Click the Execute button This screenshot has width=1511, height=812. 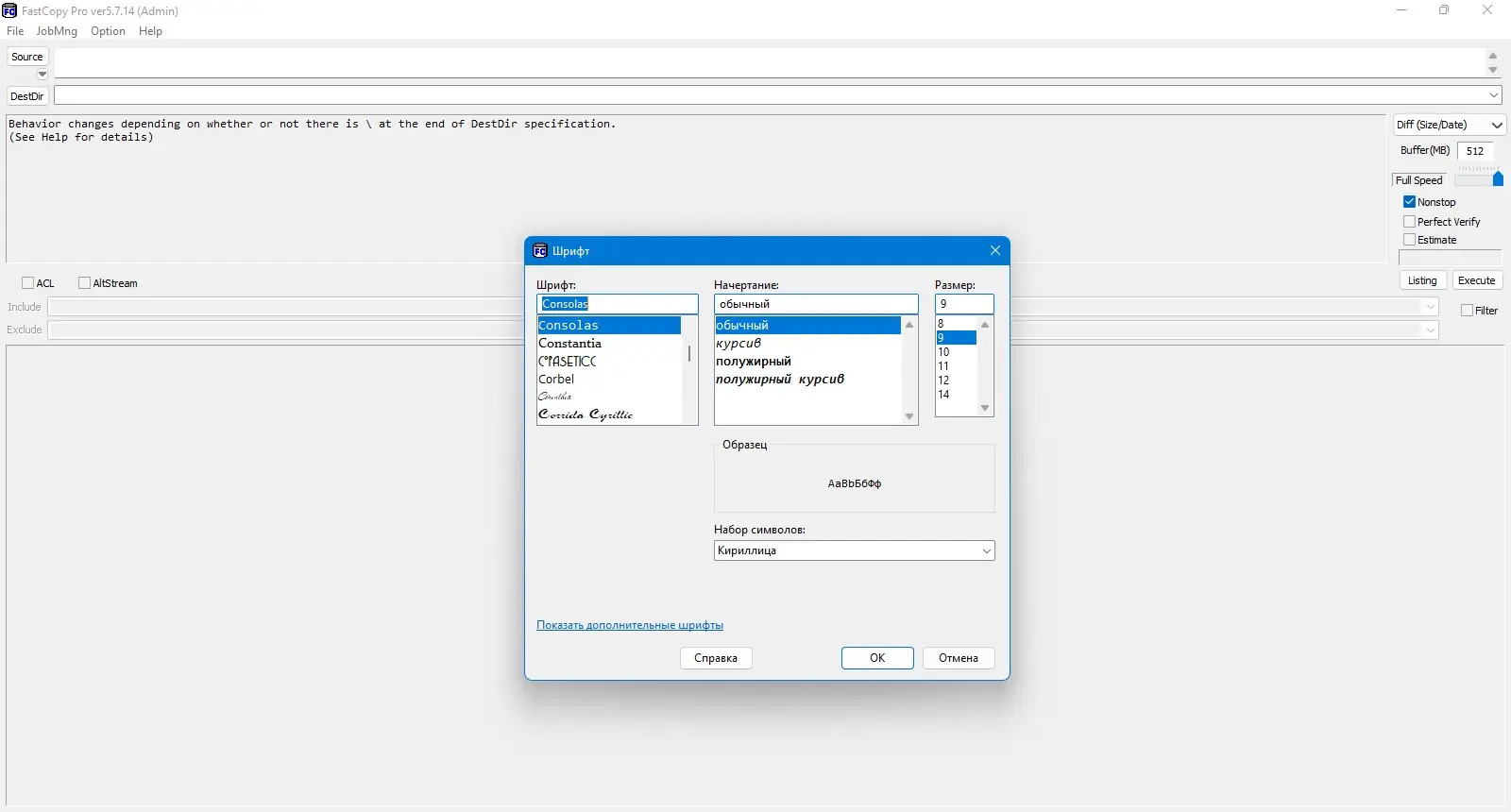click(x=1477, y=280)
